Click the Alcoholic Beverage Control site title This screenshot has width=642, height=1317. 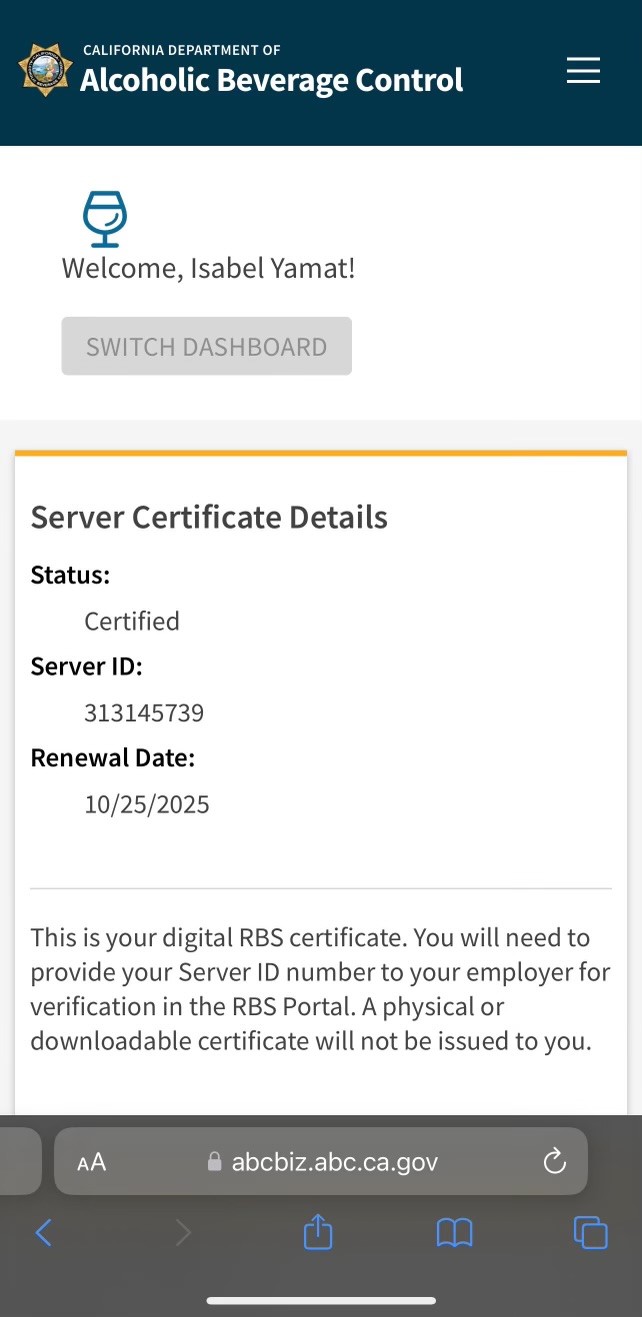point(271,79)
